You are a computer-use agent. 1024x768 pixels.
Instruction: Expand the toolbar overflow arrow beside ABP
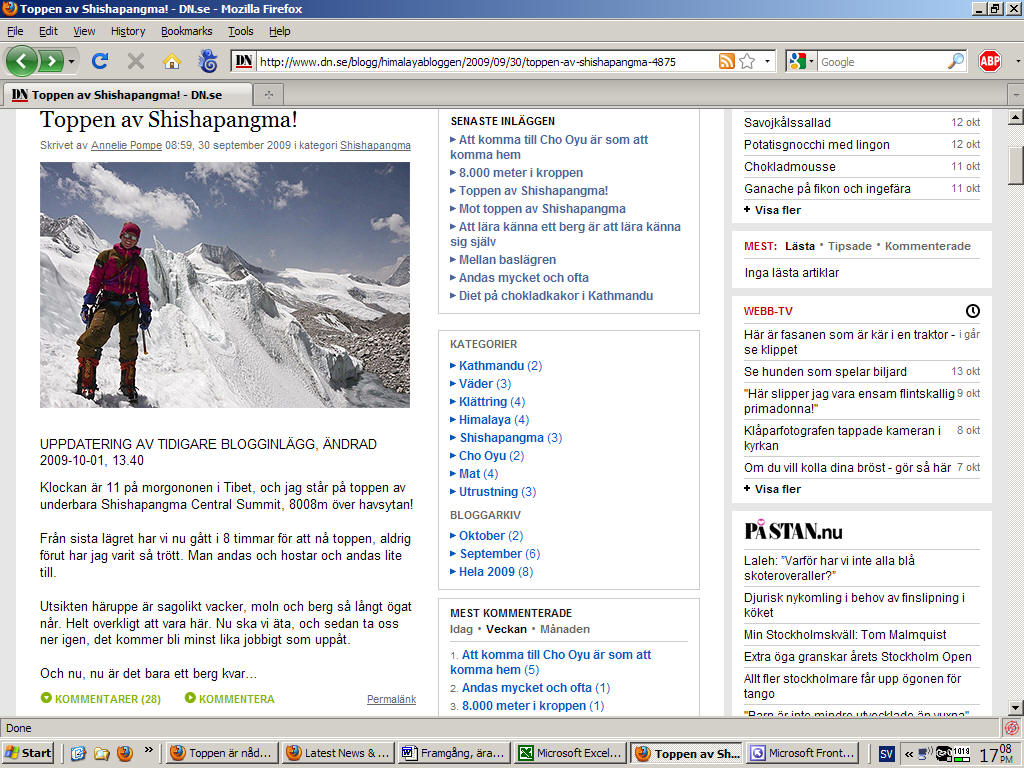1017,61
